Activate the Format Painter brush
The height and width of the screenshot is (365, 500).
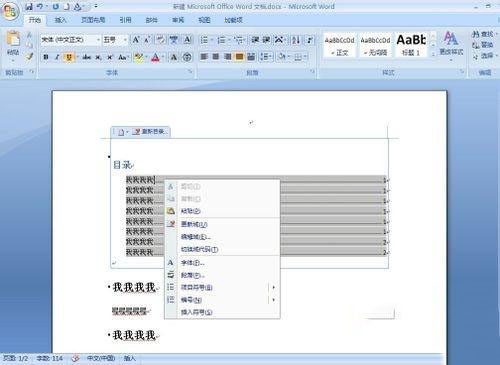coord(29,56)
